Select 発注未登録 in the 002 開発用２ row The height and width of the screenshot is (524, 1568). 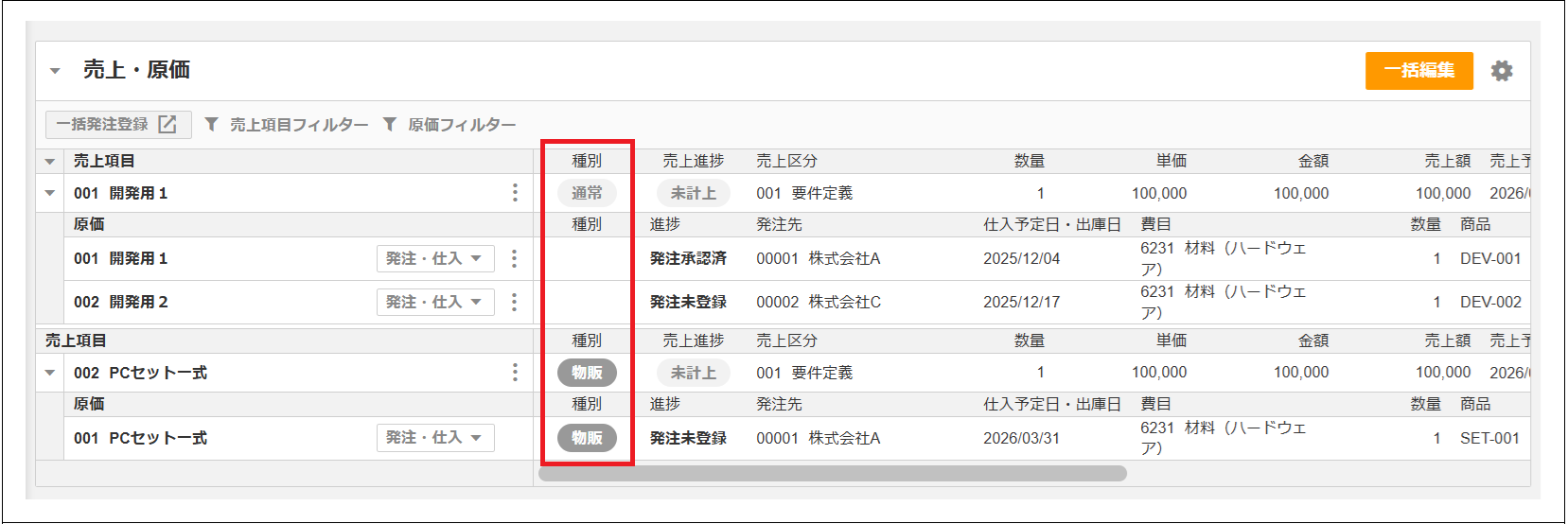pyautogui.click(x=688, y=302)
